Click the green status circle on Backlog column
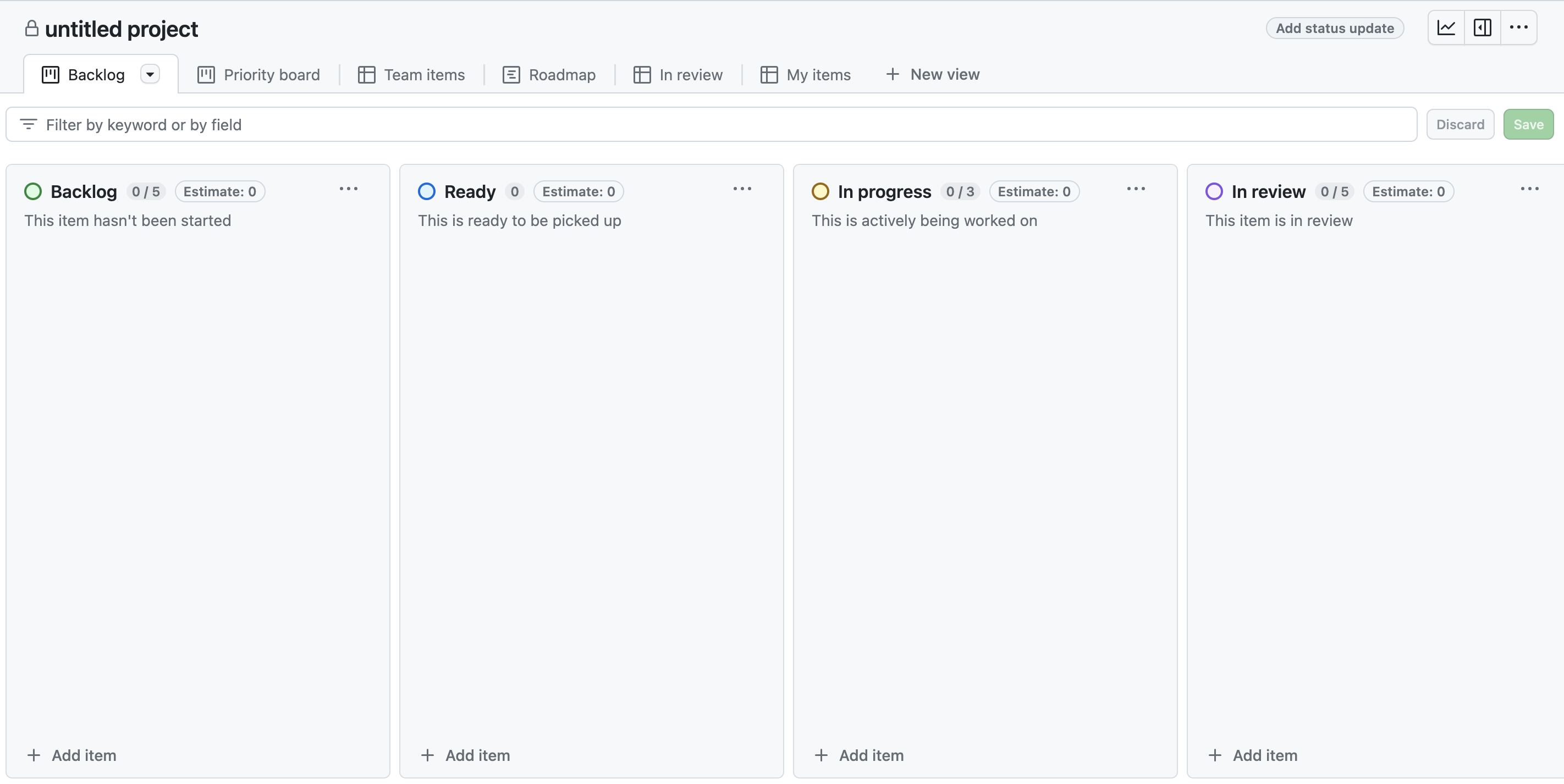This screenshot has height=784, width=1564. click(34, 191)
